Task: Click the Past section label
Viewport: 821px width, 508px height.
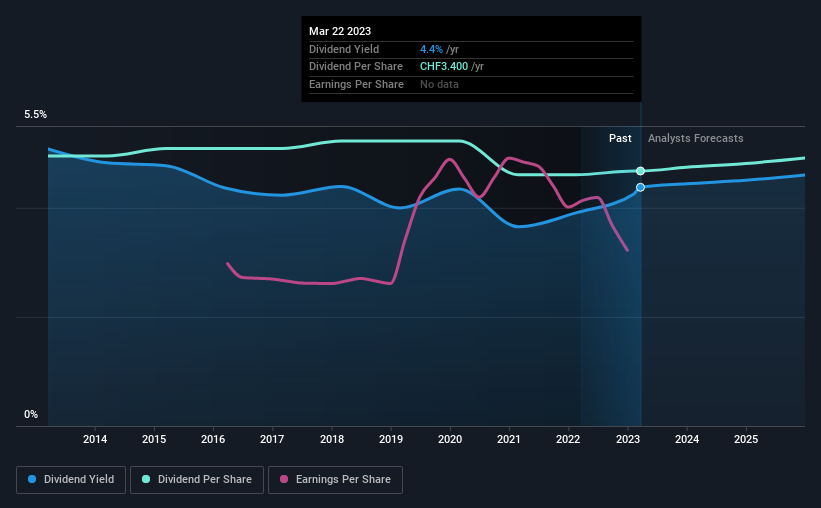Action: point(620,138)
